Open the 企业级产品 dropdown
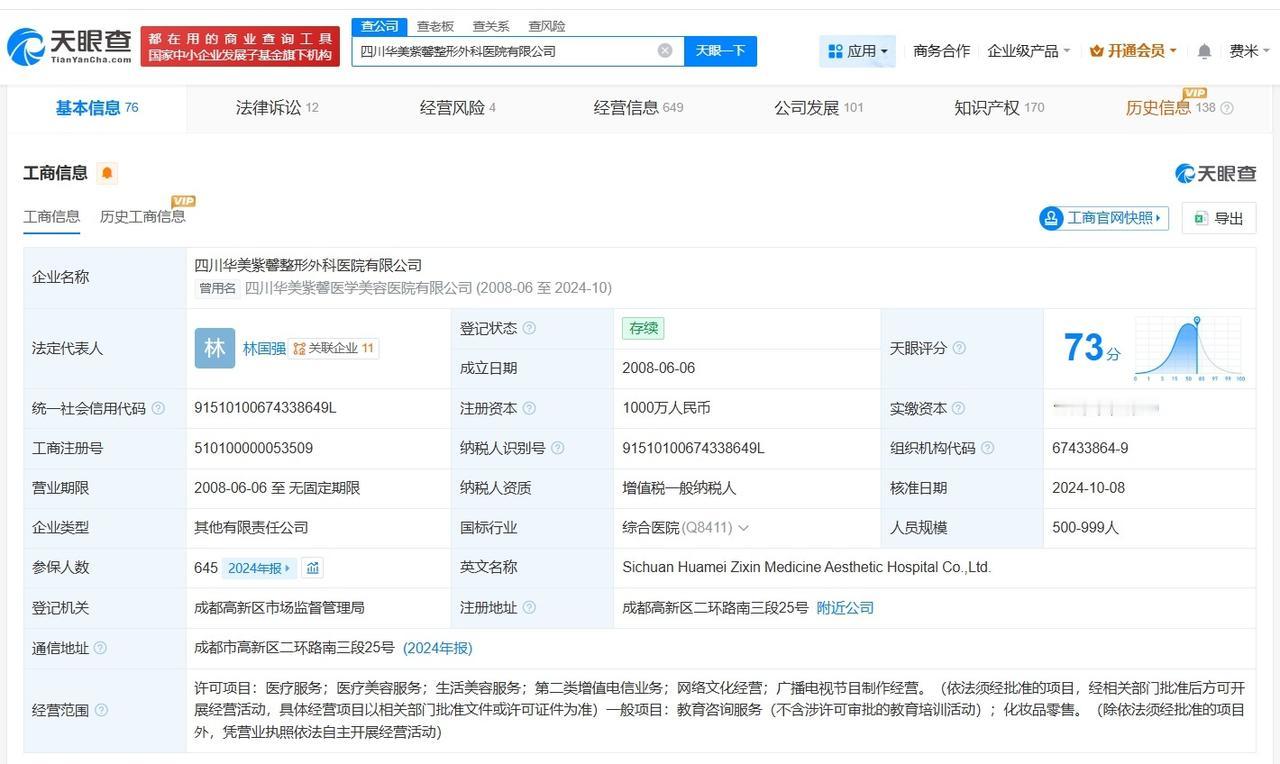The image size is (1280, 764). click(x=1028, y=51)
